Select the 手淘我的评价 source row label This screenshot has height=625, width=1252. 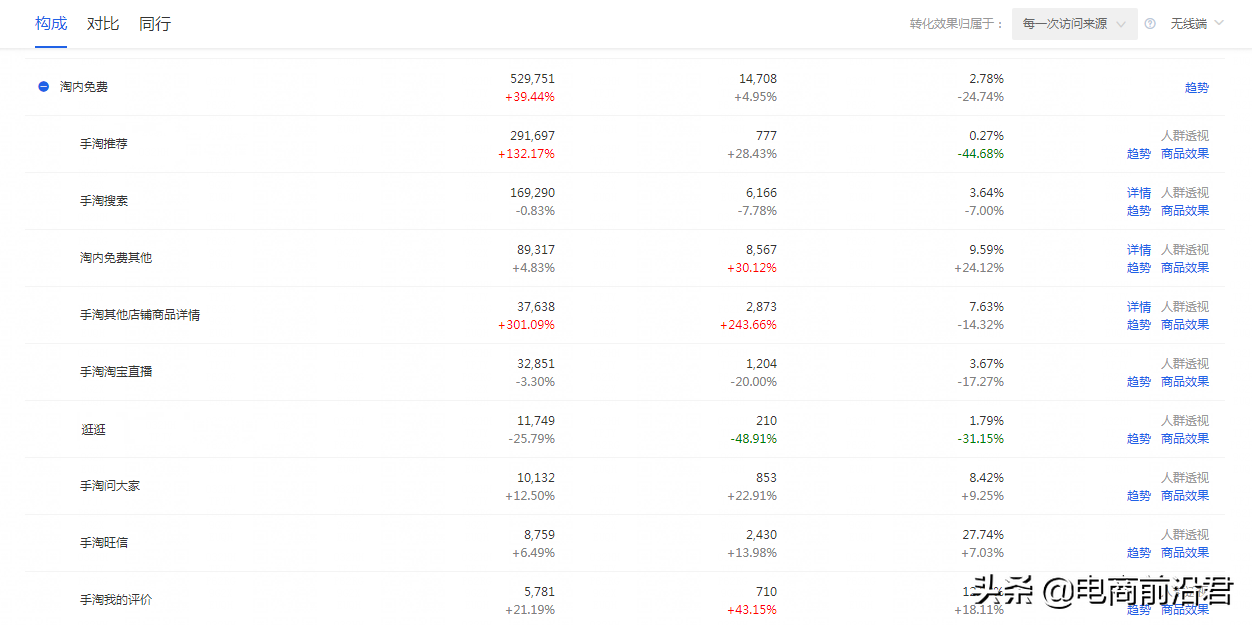pos(116,600)
